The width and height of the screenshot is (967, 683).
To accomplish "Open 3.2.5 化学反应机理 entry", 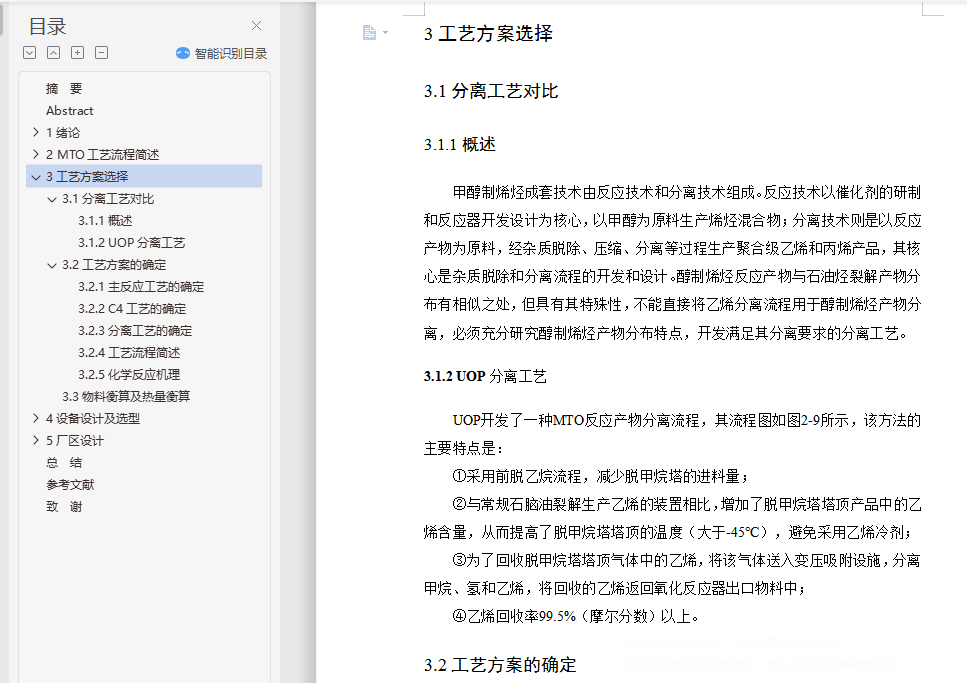I will pyautogui.click(x=129, y=375).
